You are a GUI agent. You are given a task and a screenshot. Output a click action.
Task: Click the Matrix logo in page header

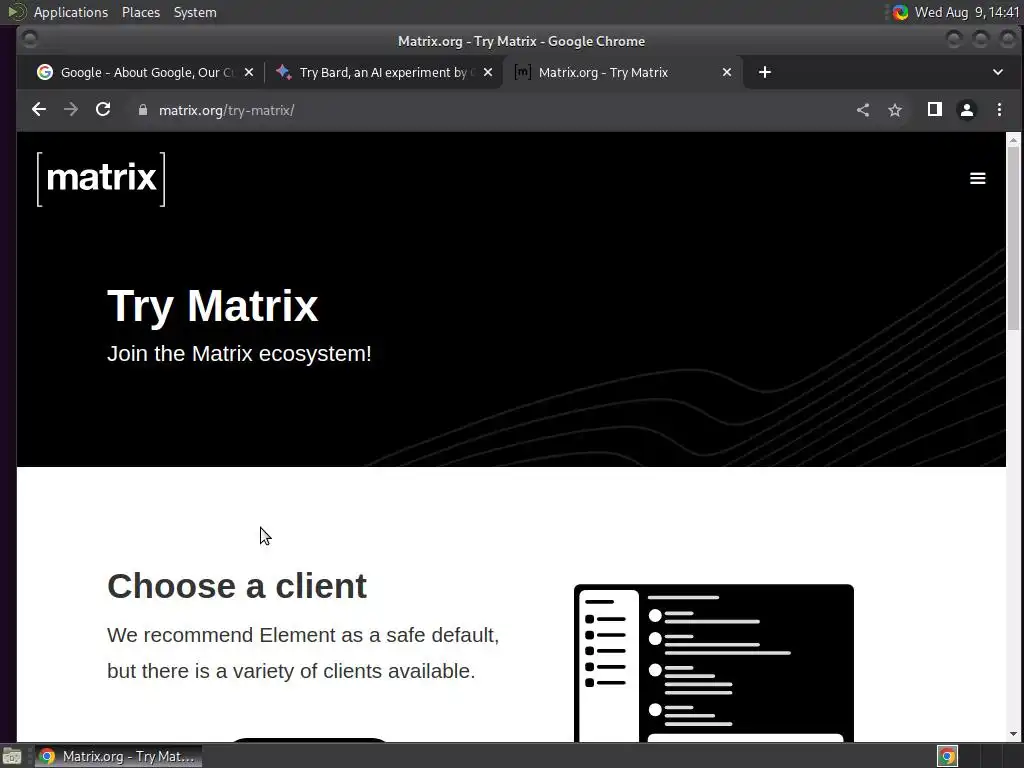101,179
